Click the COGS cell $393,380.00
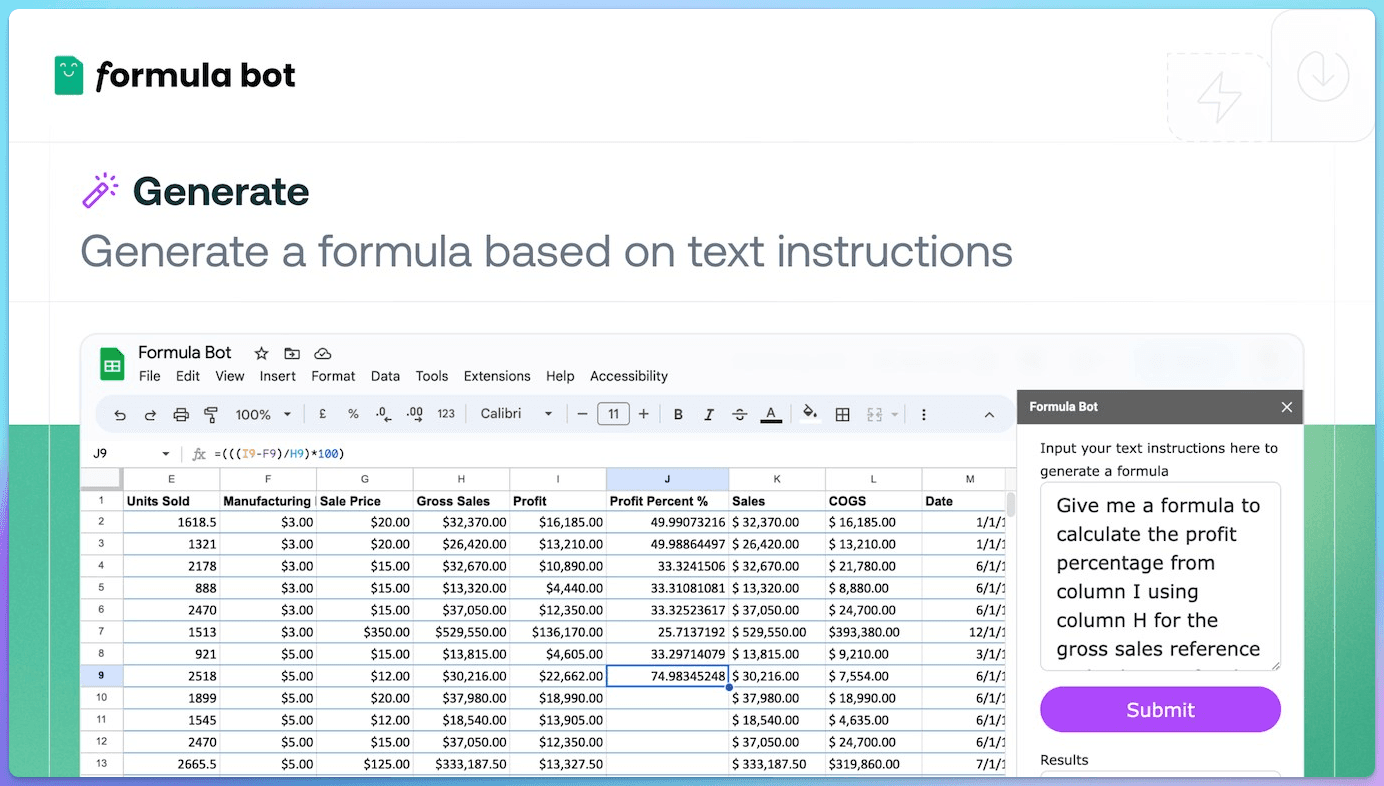Viewport: 1384px width, 786px height. point(873,632)
